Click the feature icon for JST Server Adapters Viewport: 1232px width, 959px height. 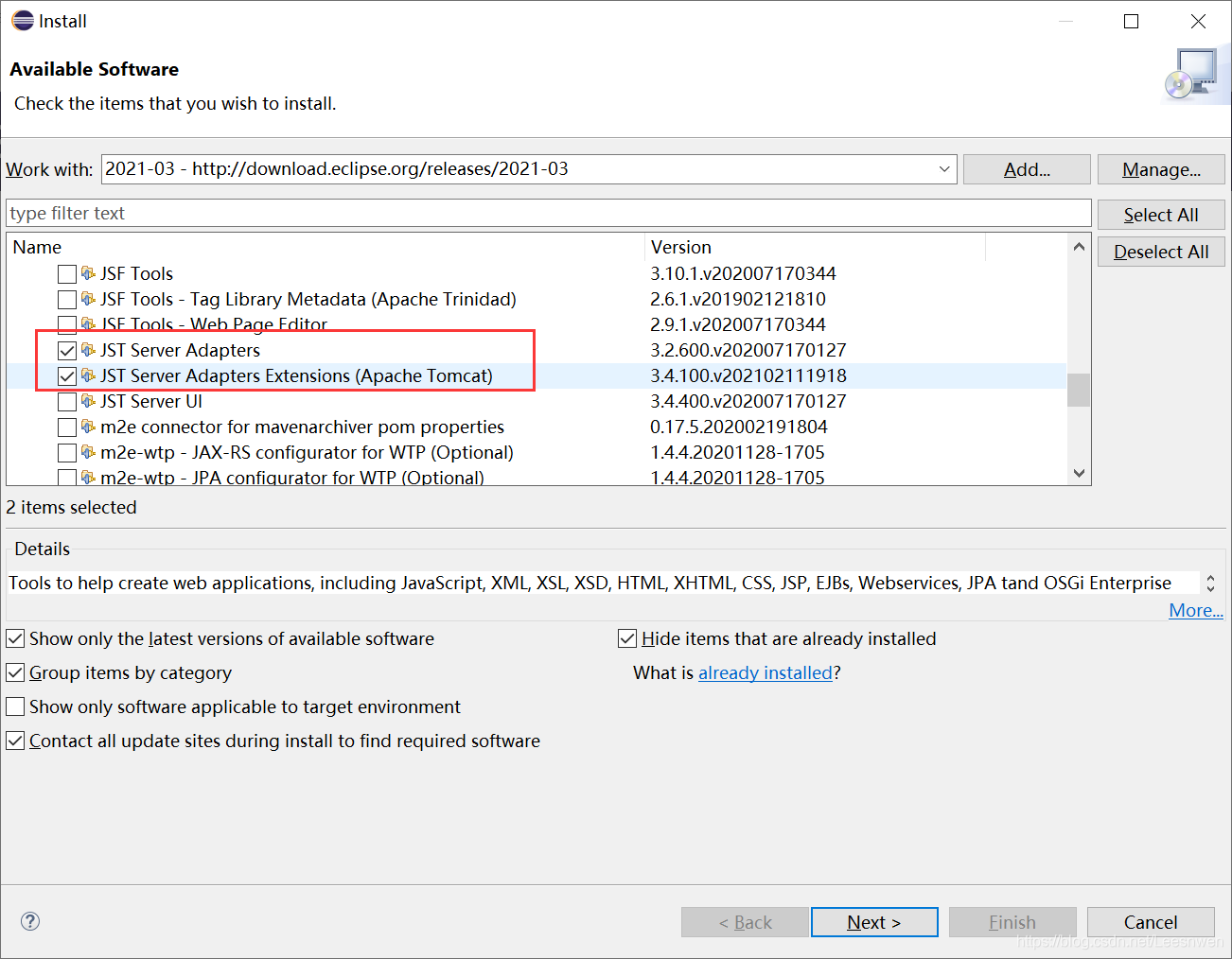click(x=88, y=350)
